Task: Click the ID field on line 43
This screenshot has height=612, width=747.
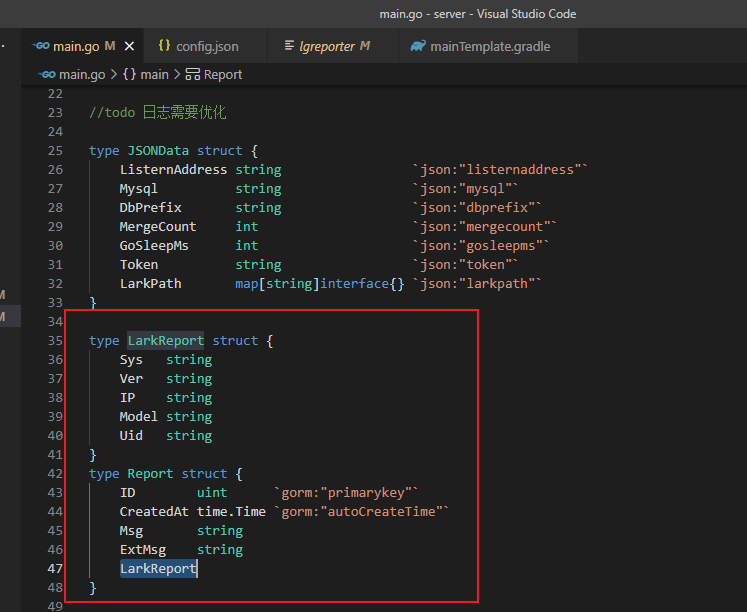Action: [127, 493]
